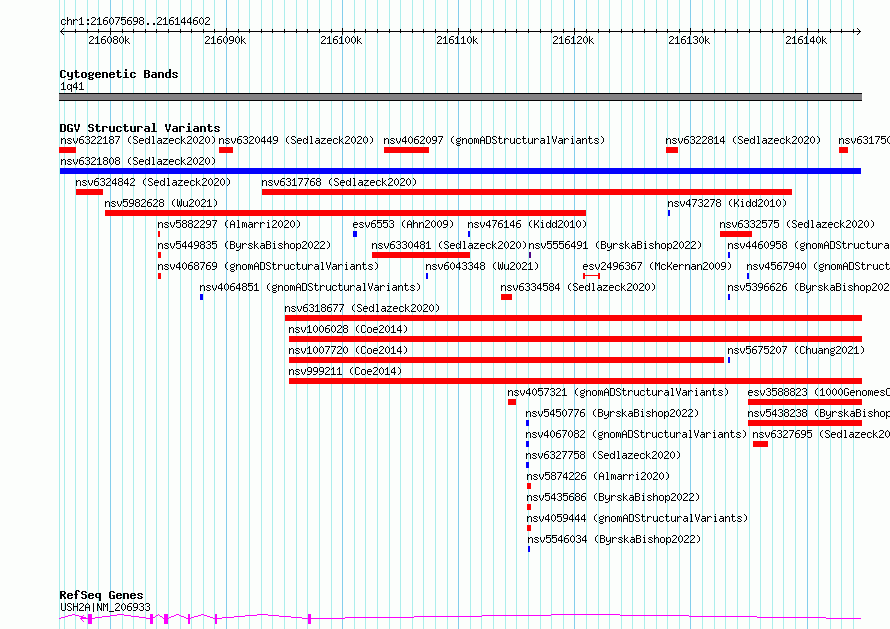Click nsv476146 (Kidd2010) label
Viewport: 890px width, 629px height.
tap(527, 224)
